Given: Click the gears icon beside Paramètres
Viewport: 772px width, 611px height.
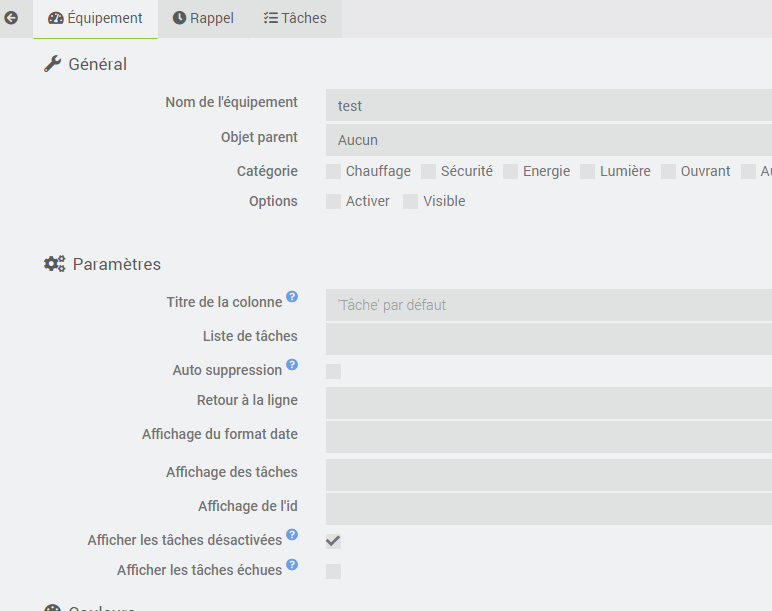Looking at the screenshot, I should [x=54, y=264].
